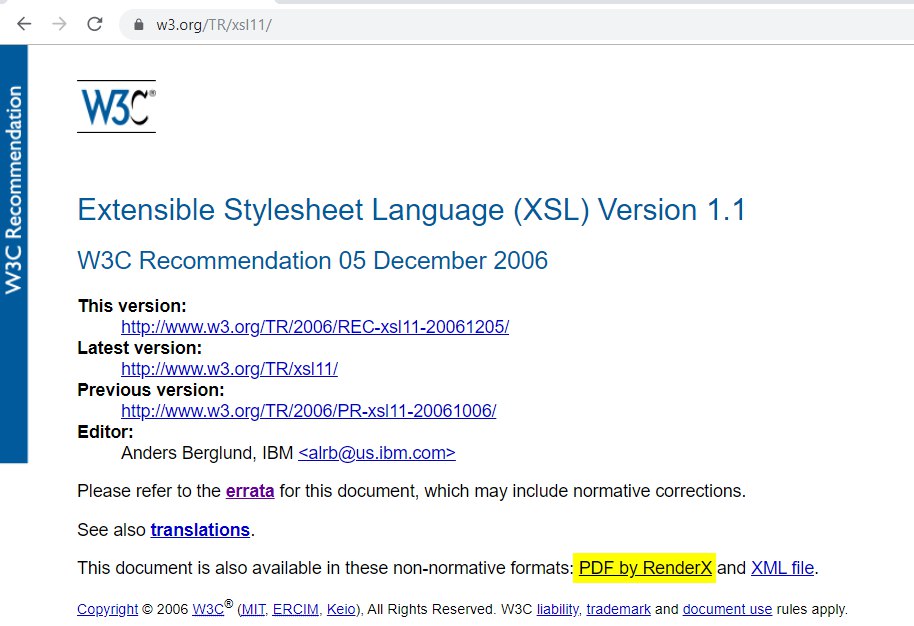This screenshot has width=914, height=626.
Task: Click the ERCIM link
Action: tap(295, 609)
